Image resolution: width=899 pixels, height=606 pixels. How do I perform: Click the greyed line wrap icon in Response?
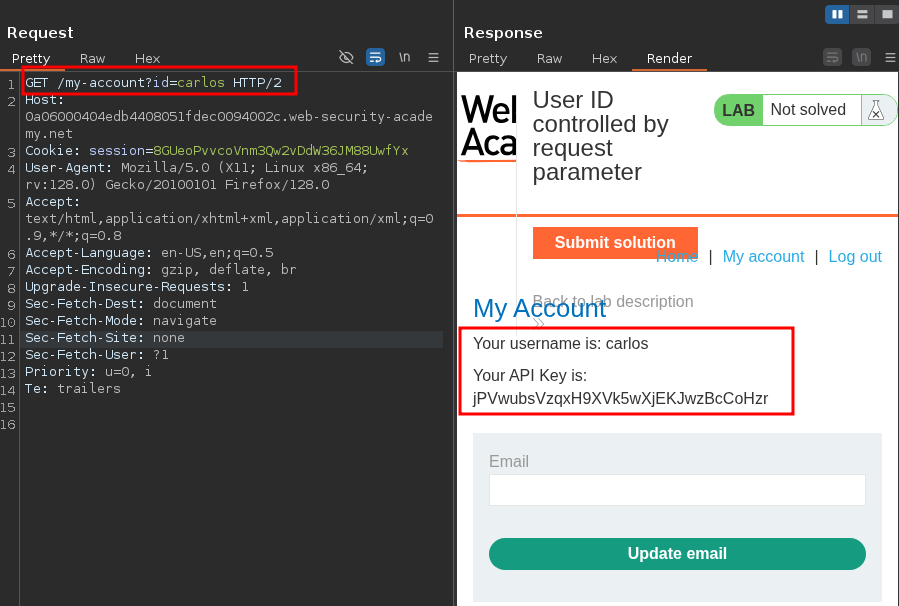(832, 57)
